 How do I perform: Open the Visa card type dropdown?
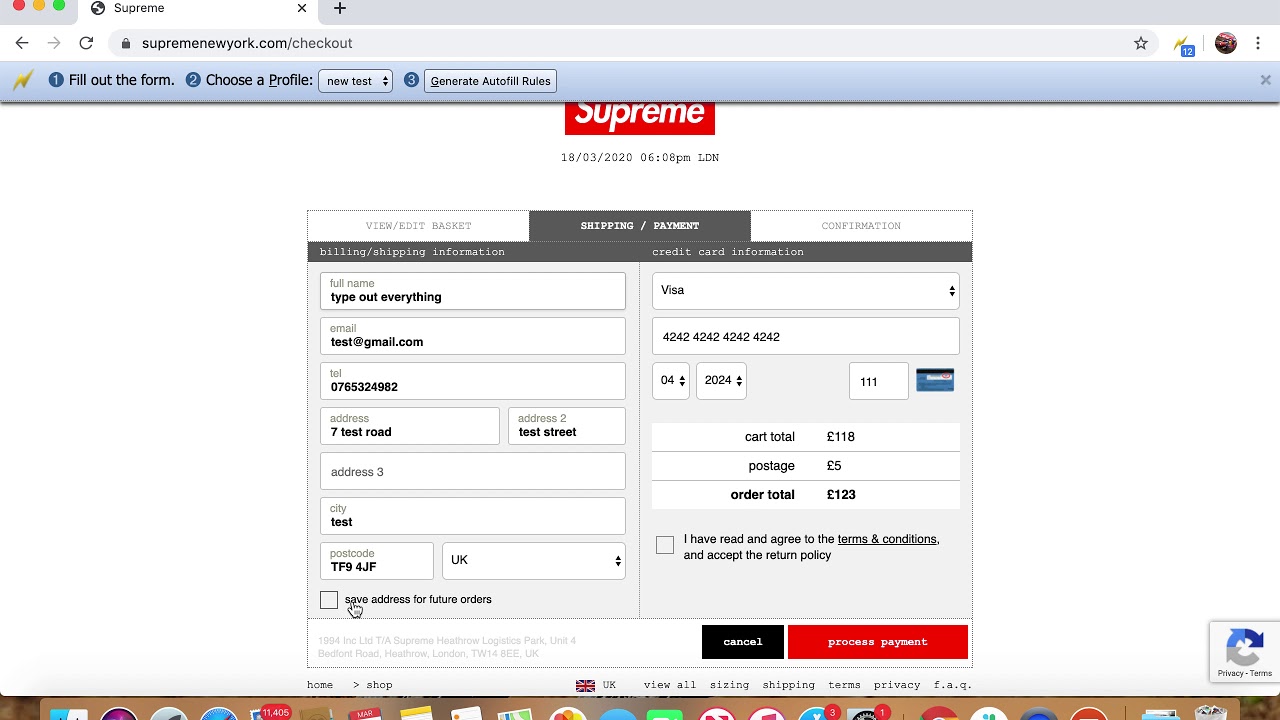click(x=806, y=290)
